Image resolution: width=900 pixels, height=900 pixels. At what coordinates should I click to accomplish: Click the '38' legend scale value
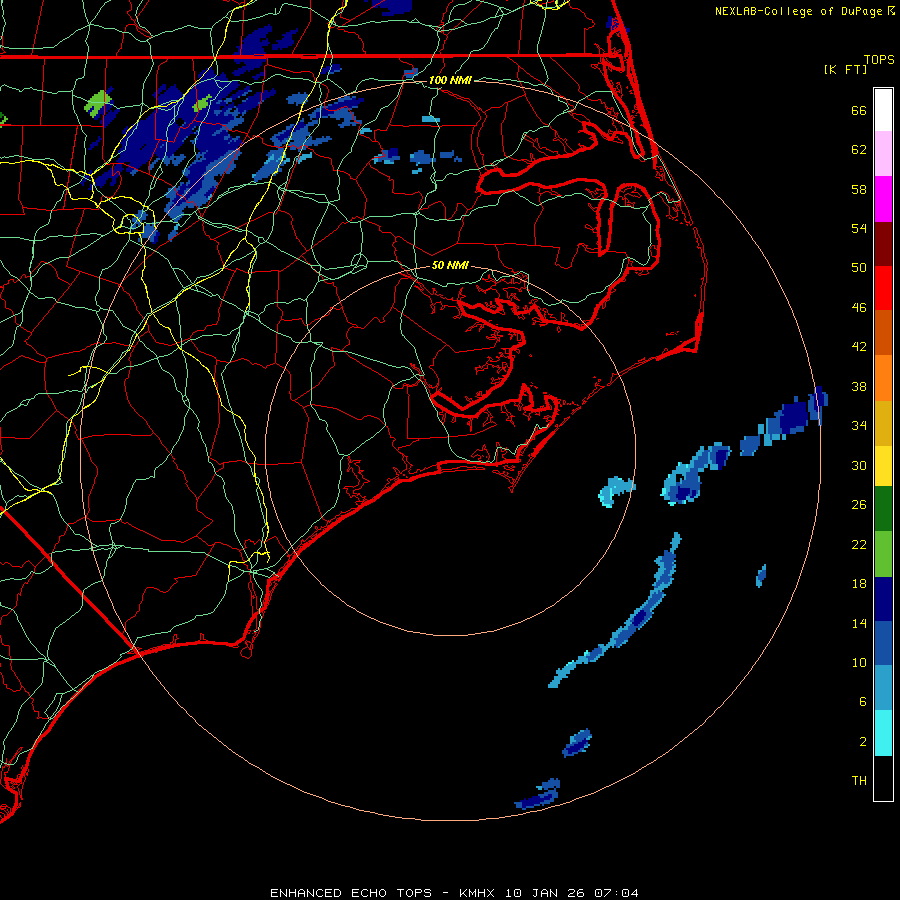point(859,386)
